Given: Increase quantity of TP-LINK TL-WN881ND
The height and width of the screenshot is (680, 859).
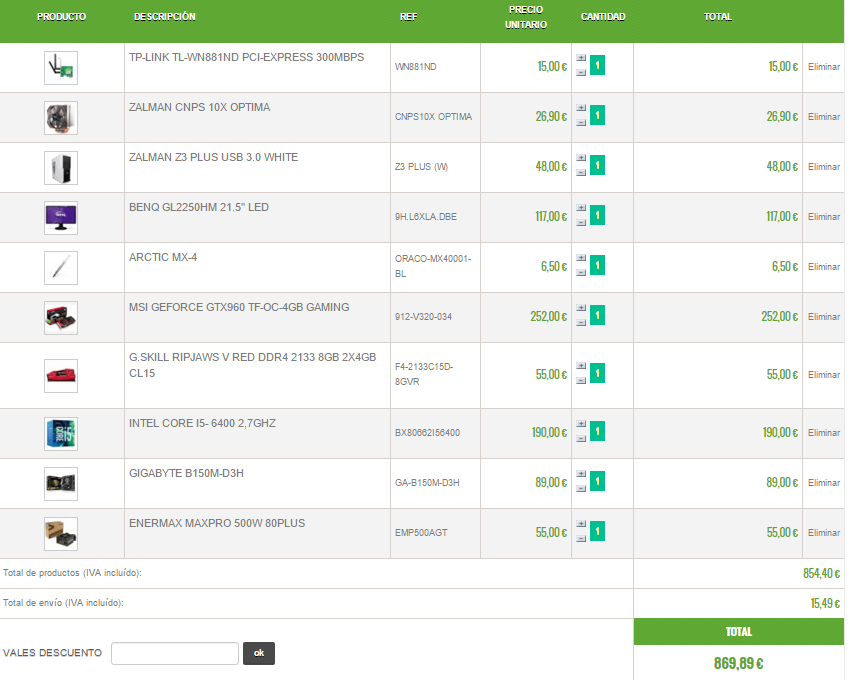Looking at the screenshot, I should (581, 58).
